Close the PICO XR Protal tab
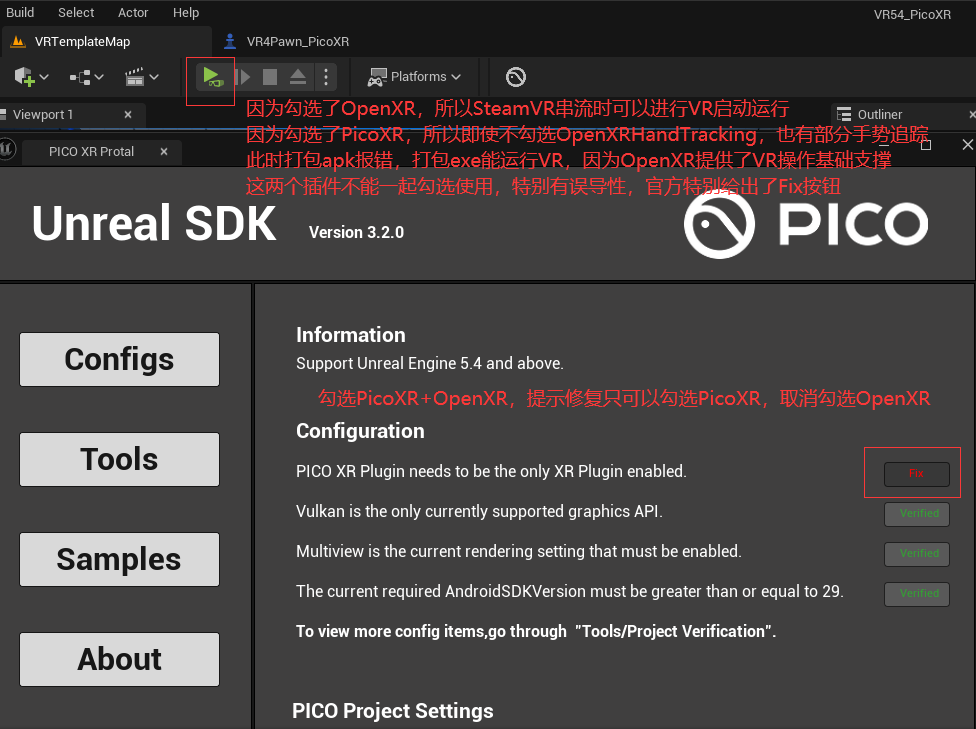 click(164, 151)
